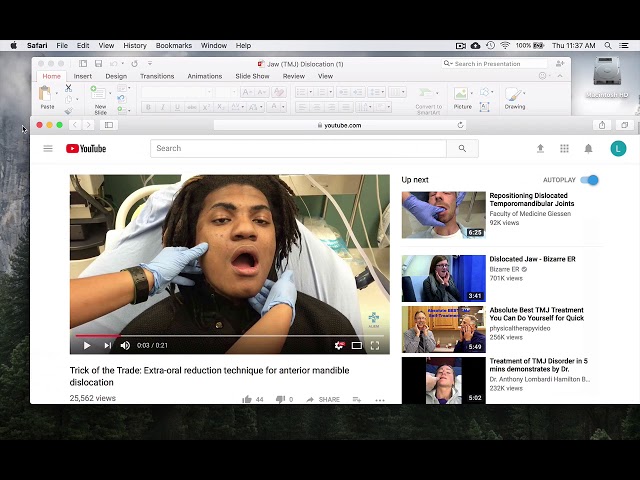This screenshot has height=480, width=640.
Task: Open video player settings gear
Action: (339, 346)
